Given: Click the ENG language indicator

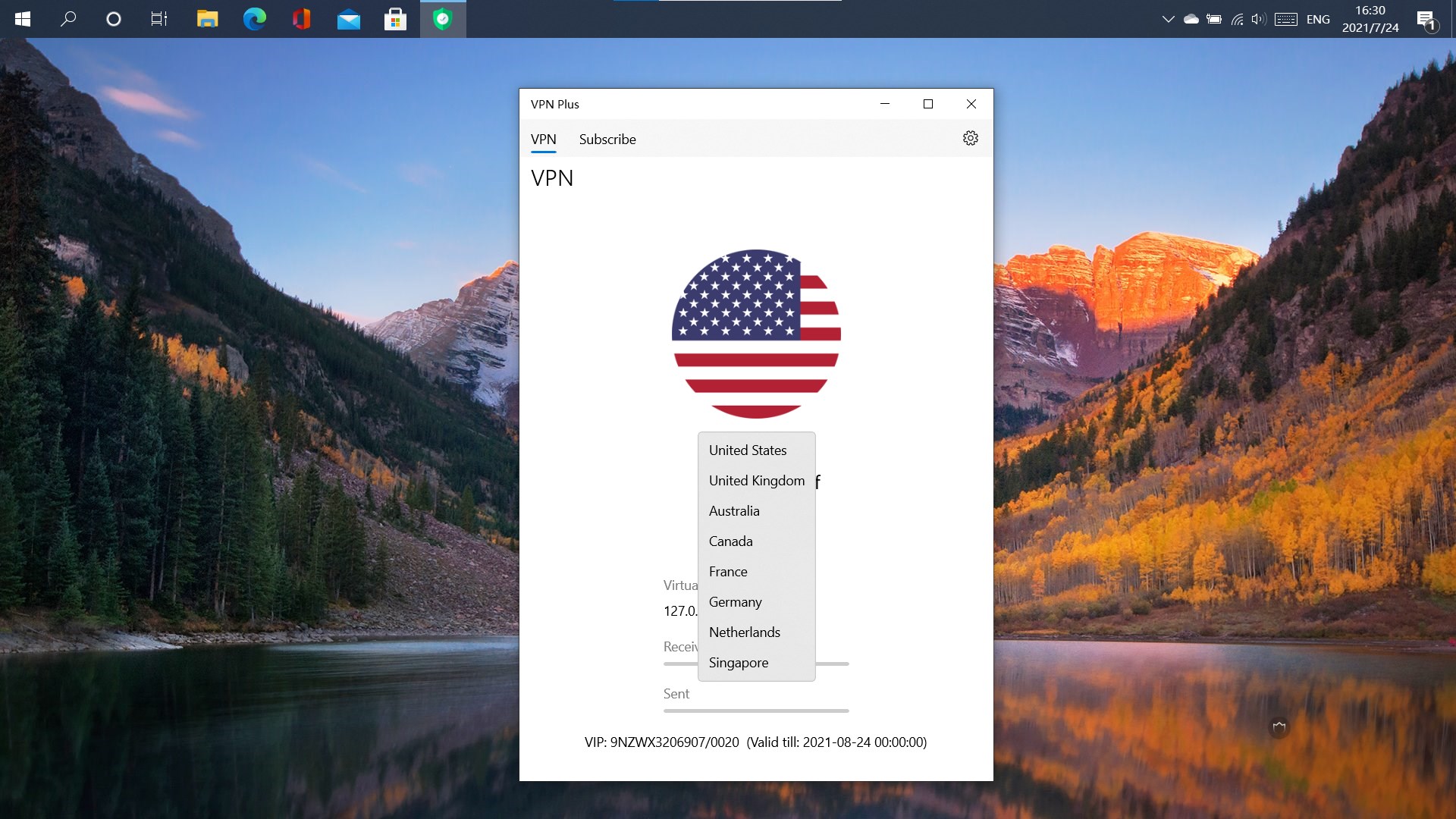Looking at the screenshot, I should click(x=1318, y=19).
